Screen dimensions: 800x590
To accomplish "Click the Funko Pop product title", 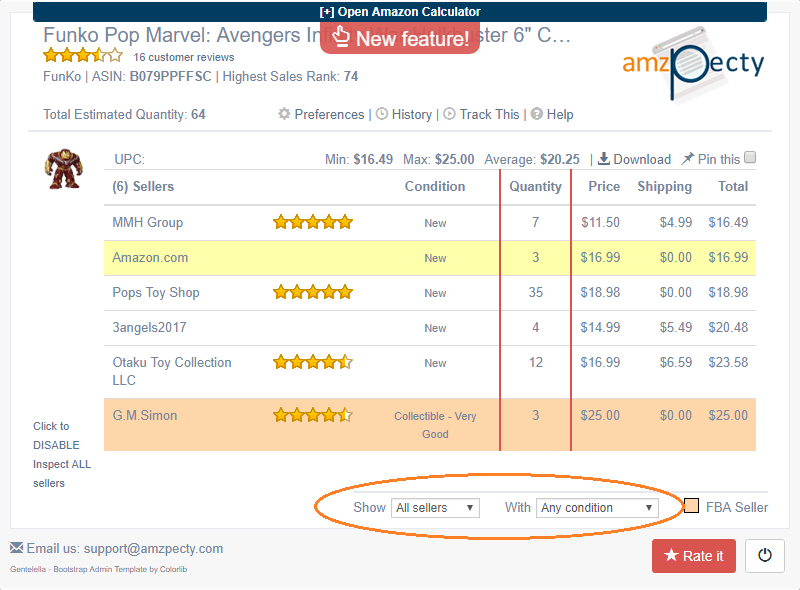I will 307,35.
